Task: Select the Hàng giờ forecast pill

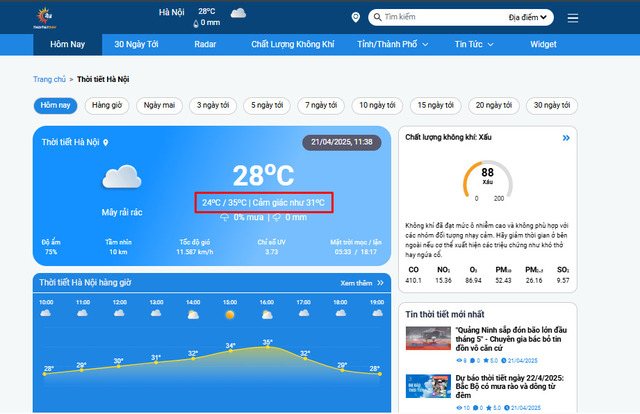Action: [107, 105]
